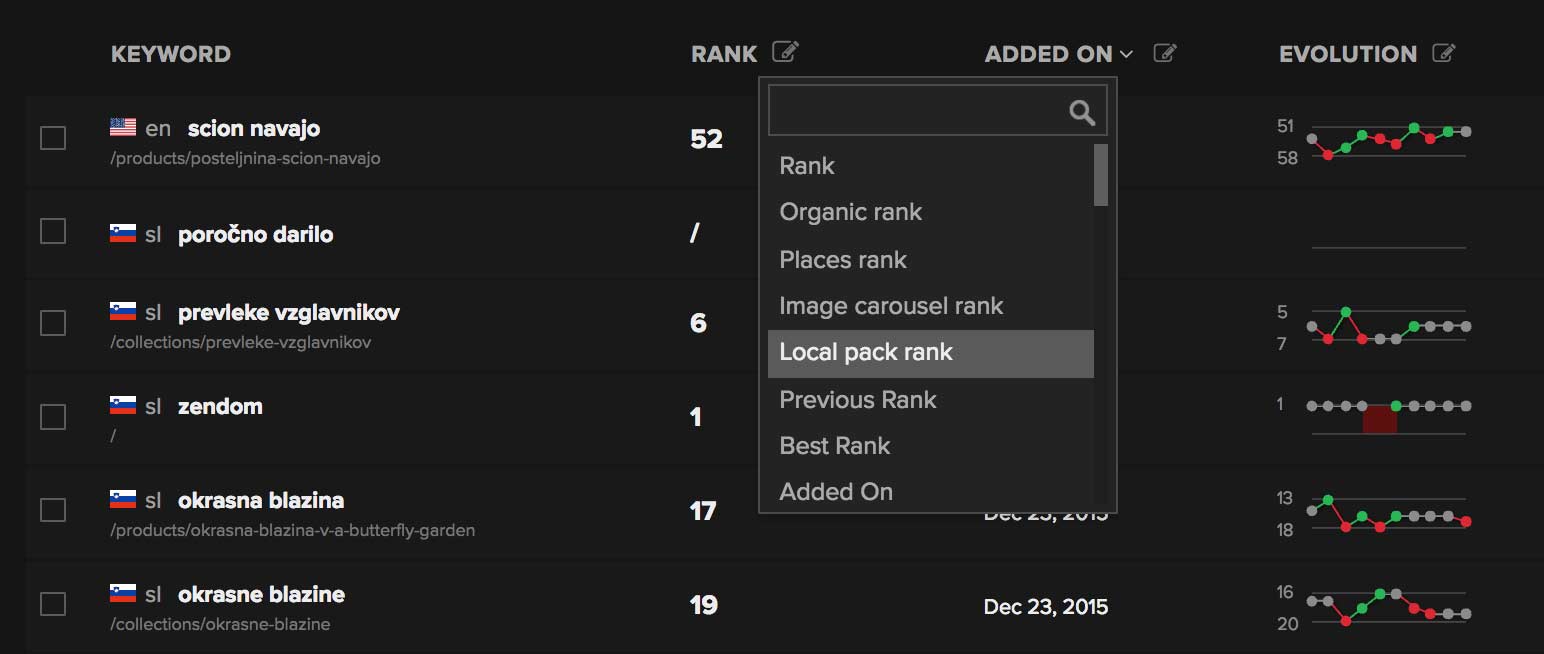Pick Image carousel rank option

pos(891,306)
